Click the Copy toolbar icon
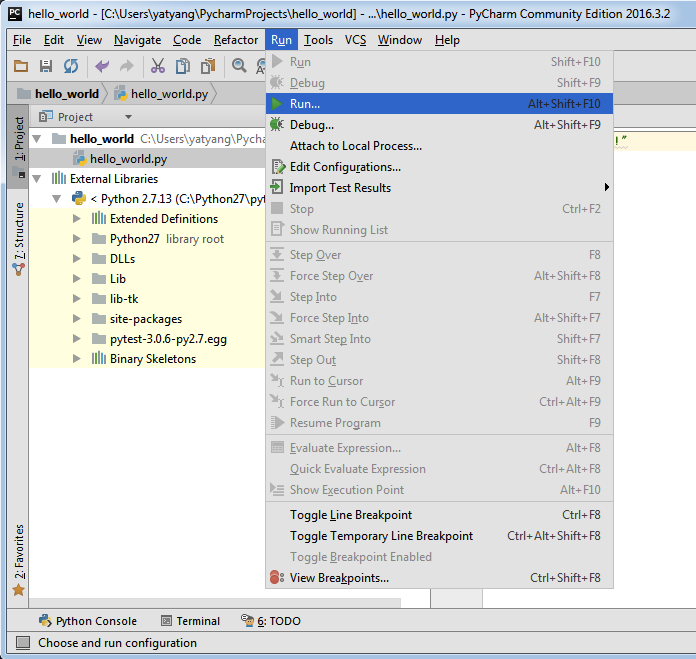 [182, 67]
